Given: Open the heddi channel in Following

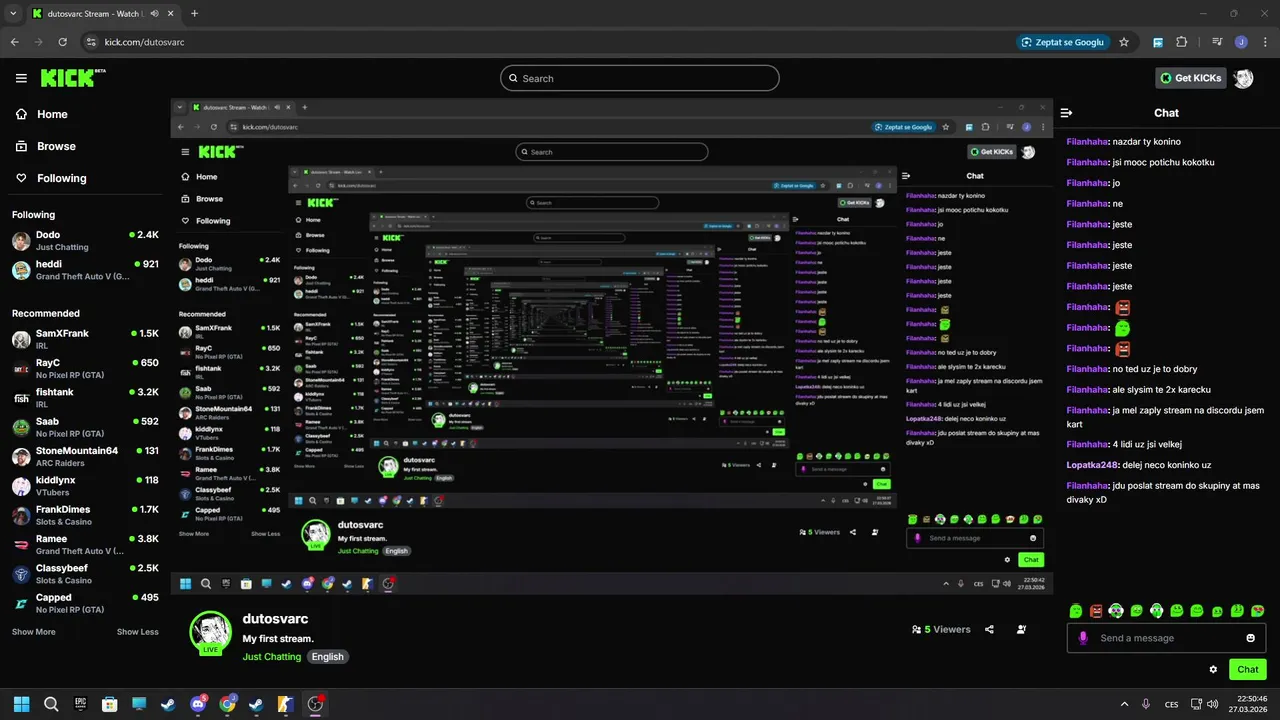Looking at the screenshot, I should tap(85, 270).
